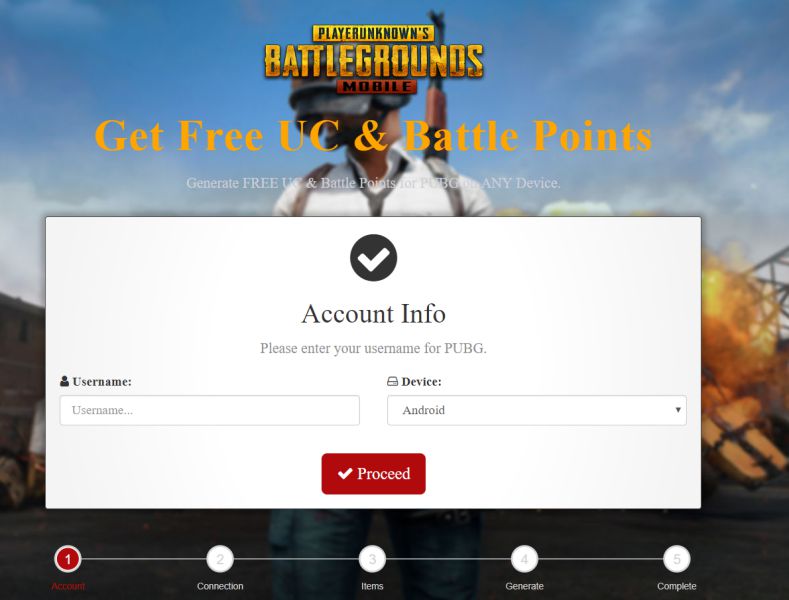This screenshot has height=600, width=789.
Task: Select step 2 Connection circle
Action: click(220, 559)
